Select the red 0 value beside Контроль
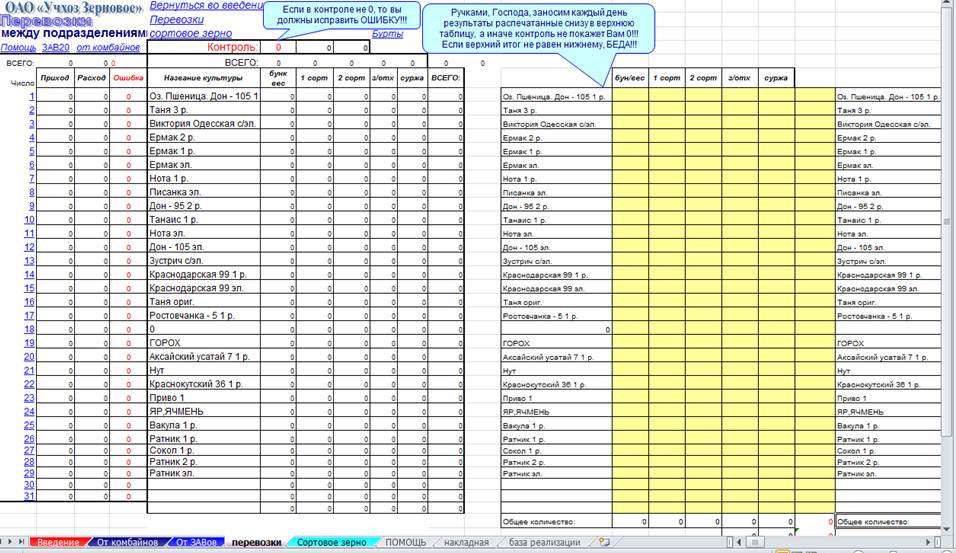The image size is (956, 553). [278, 47]
